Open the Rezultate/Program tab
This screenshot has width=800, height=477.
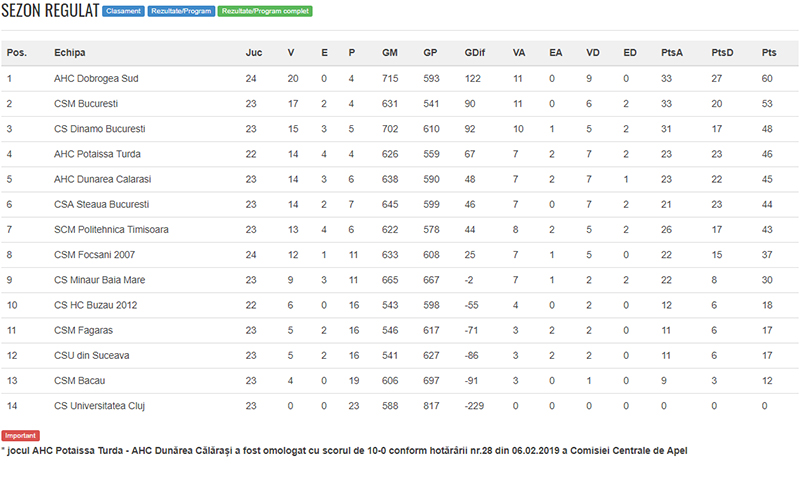click(182, 11)
